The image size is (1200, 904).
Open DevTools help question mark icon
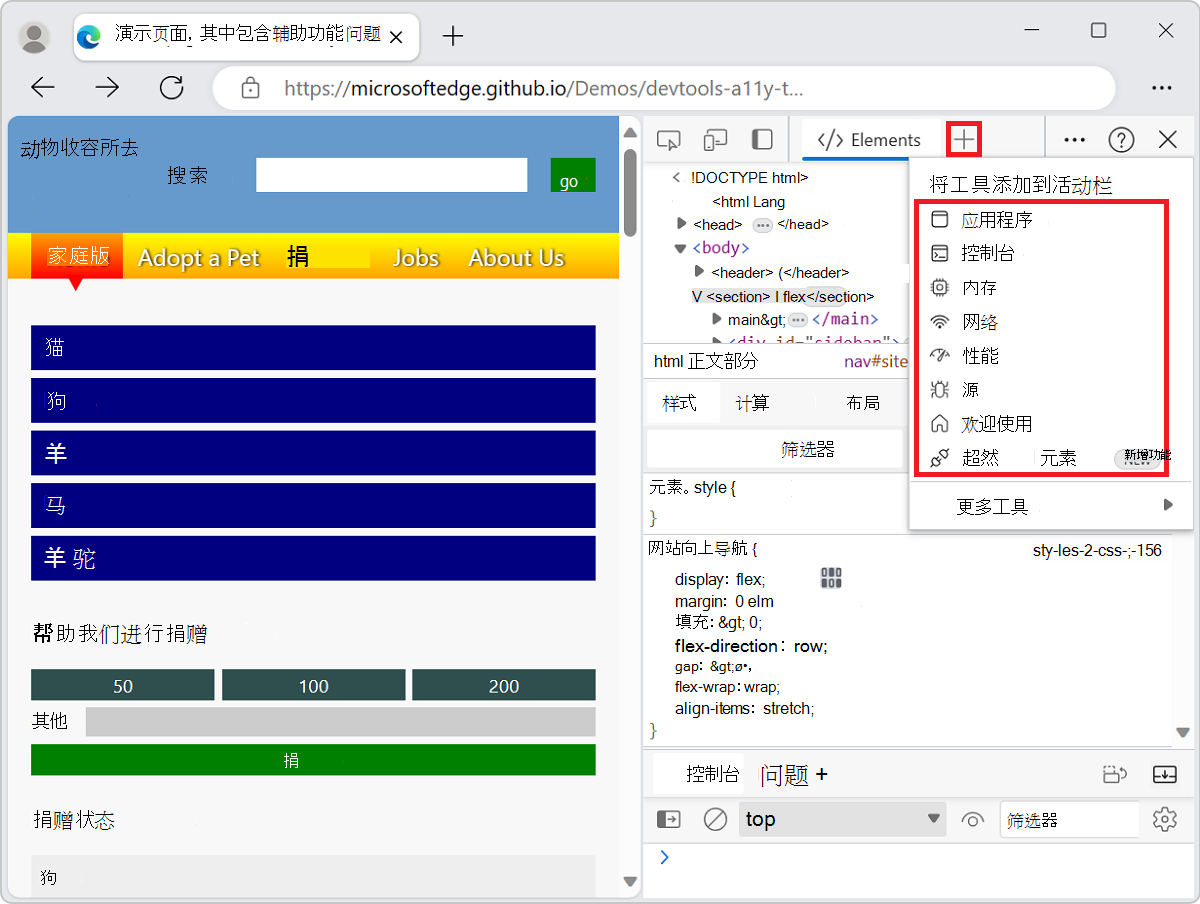(1122, 140)
